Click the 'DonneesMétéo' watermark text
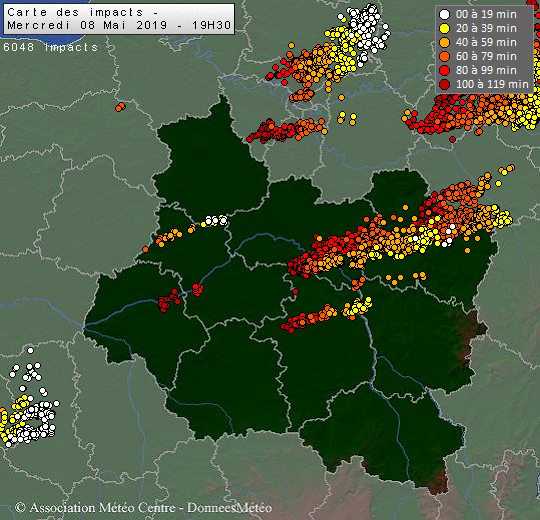This screenshot has height=520, width=540. click(x=229, y=508)
